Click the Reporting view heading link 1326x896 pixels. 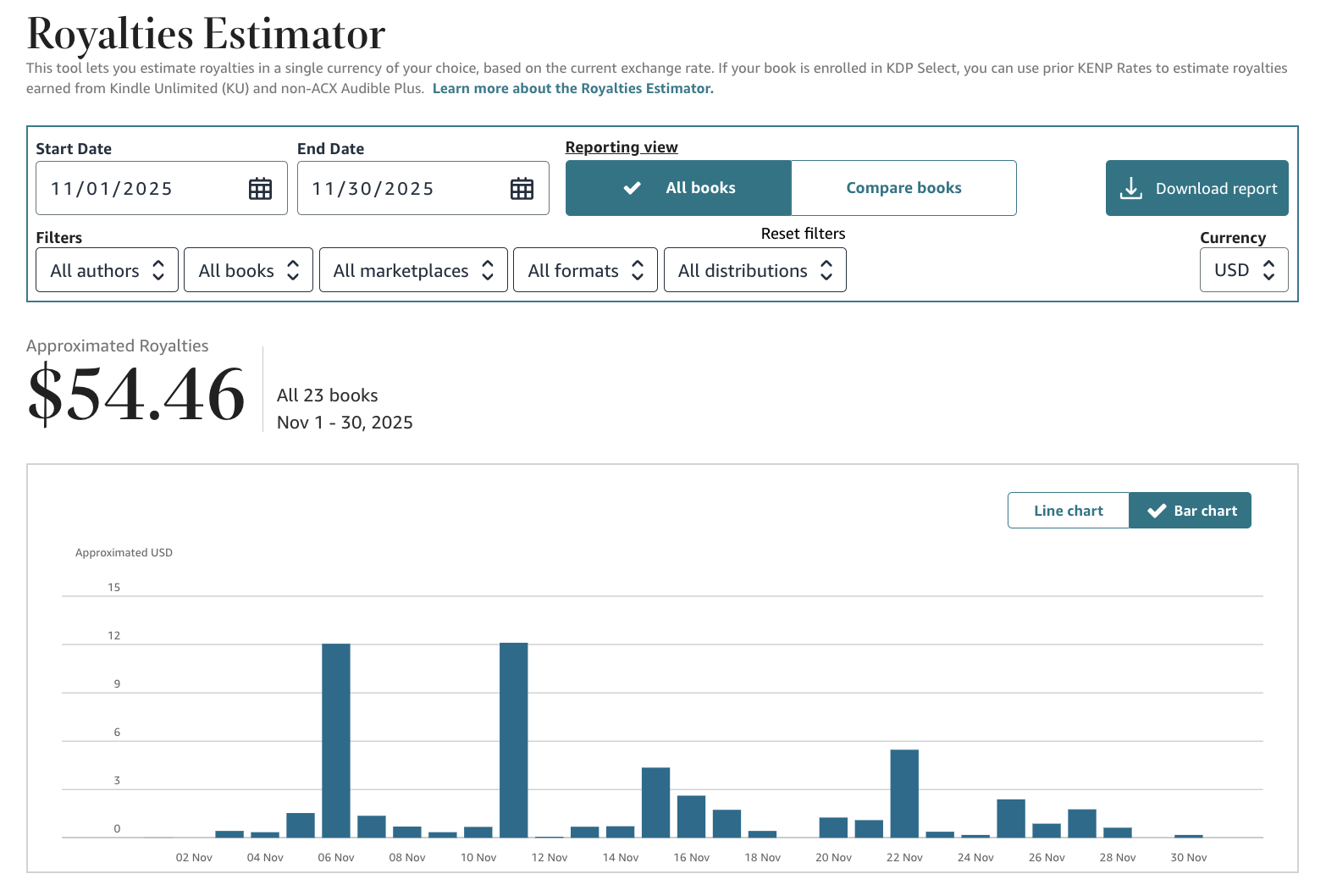pyautogui.click(x=622, y=147)
